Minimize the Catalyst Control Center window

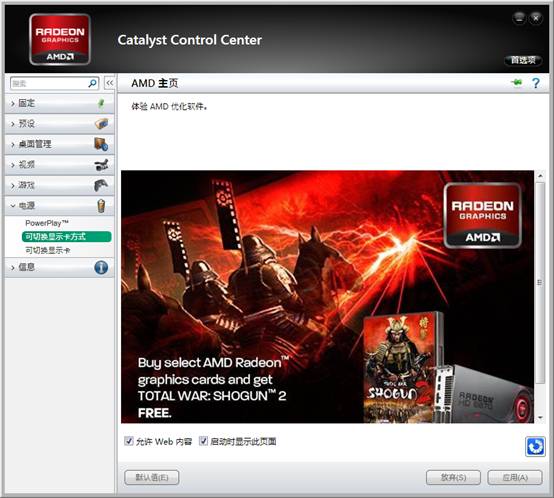click(519, 18)
